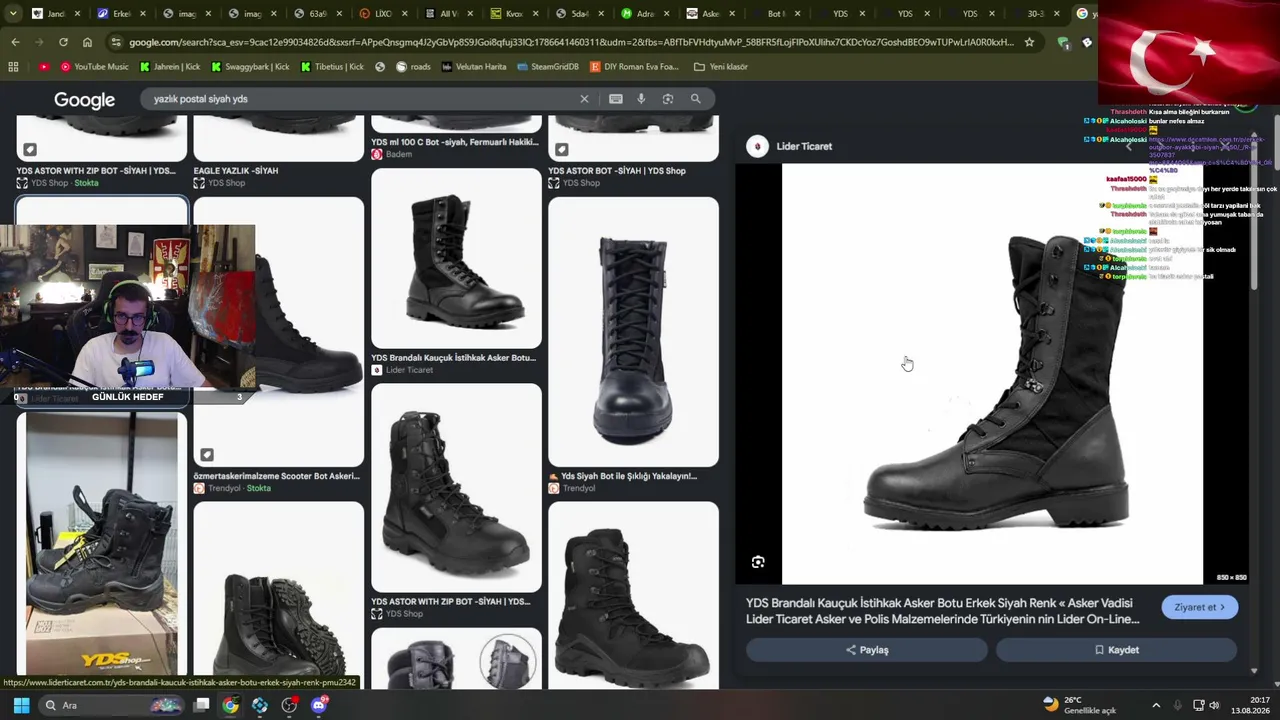Search inside the preview image with Lens

(x=758, y=562)
